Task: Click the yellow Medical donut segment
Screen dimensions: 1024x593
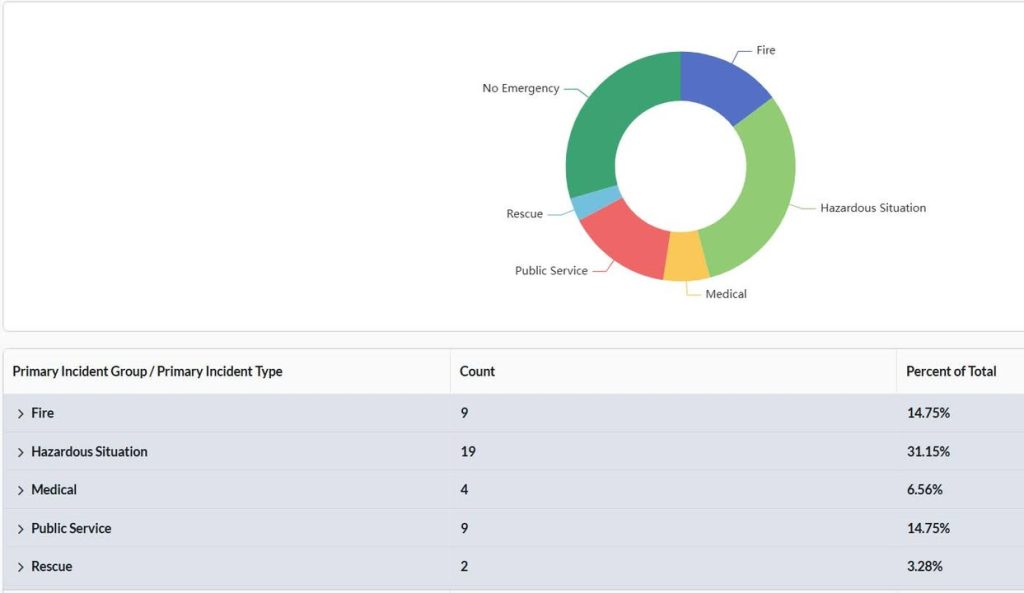Action: pos(686,256)
